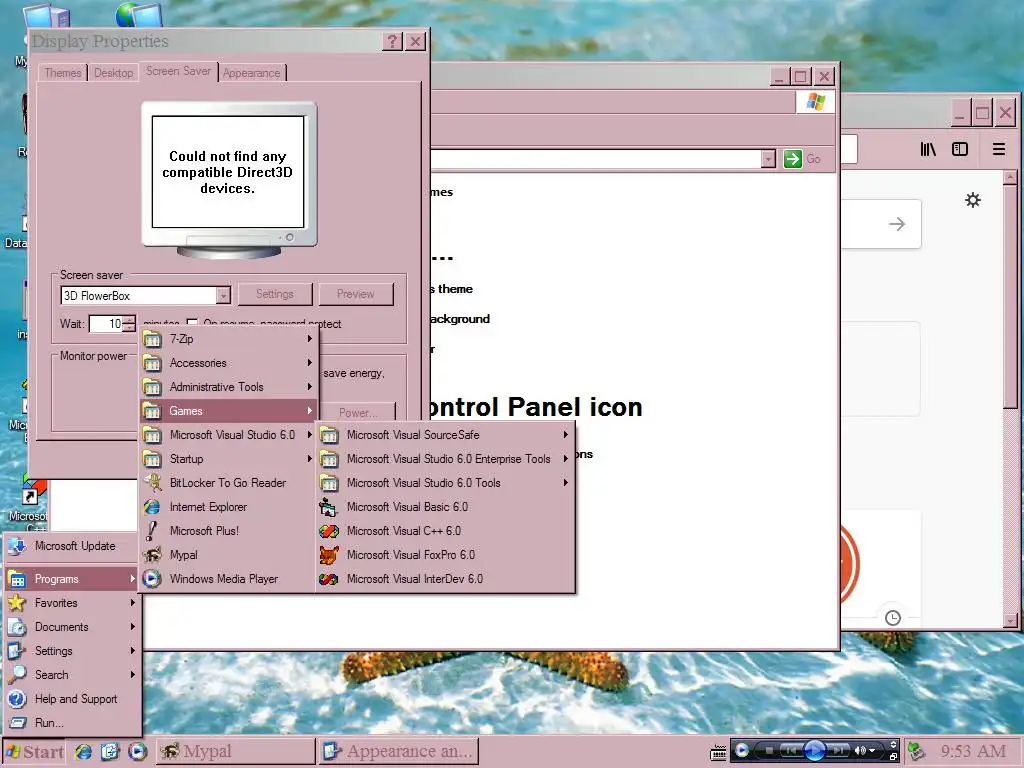This screenshot has width=1024, height=768.
Task: Open Favorites in Start menu
Action: click(x=72, y=603)
